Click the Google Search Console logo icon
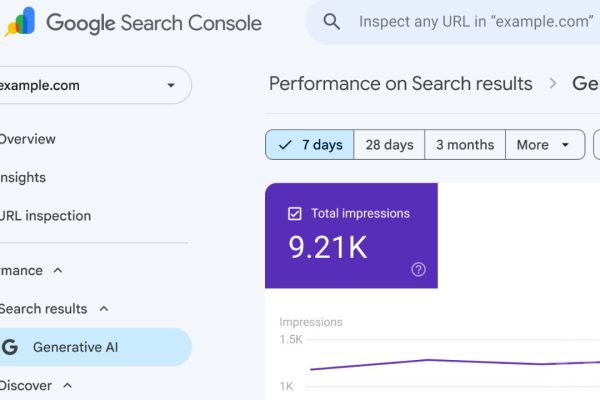Viewport: 600px width, 400px height. (x=20, y=21)
